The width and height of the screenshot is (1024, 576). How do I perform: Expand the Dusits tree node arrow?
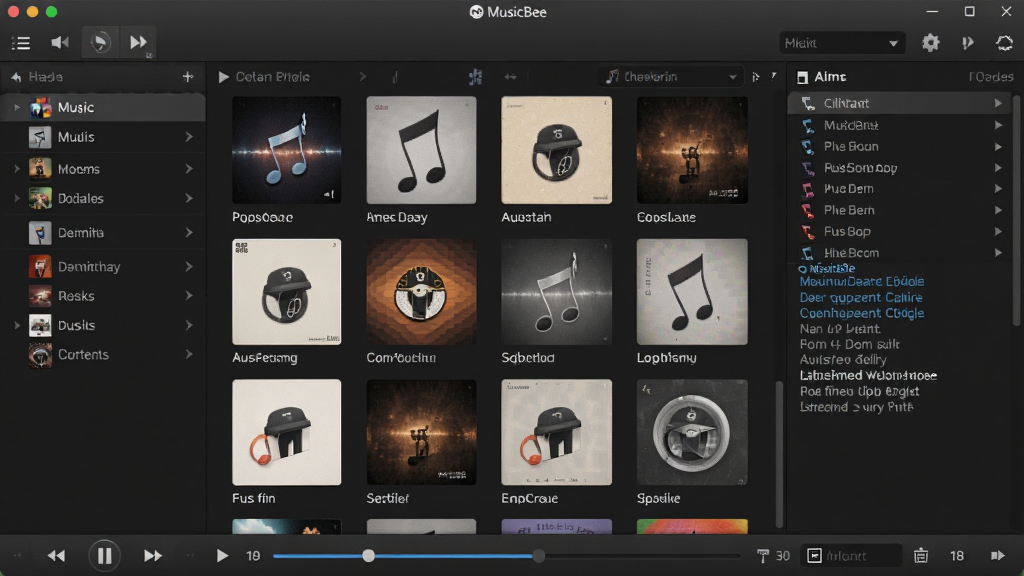pyautogui.click(x=17, y=325)
